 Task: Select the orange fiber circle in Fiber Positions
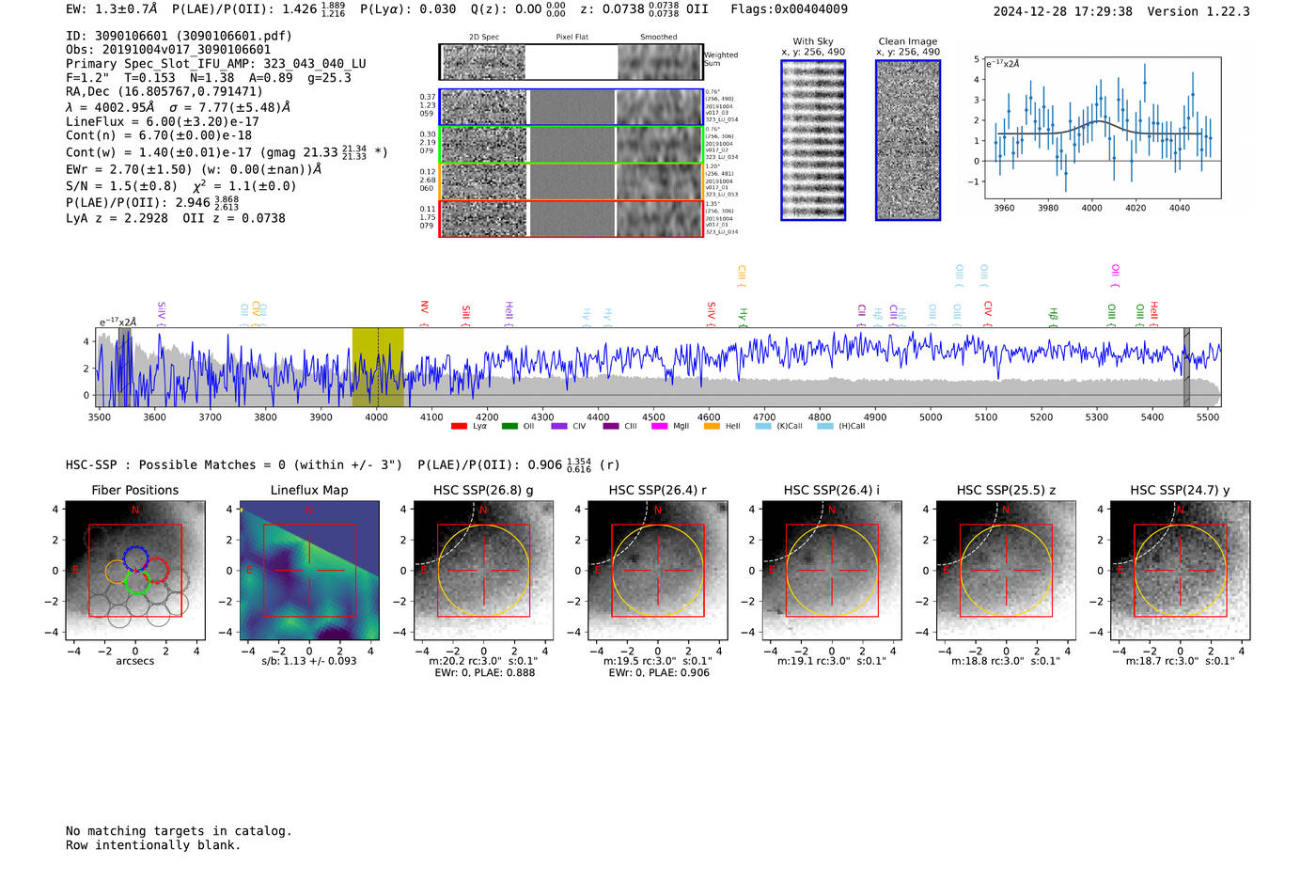[x=118, y=572]
